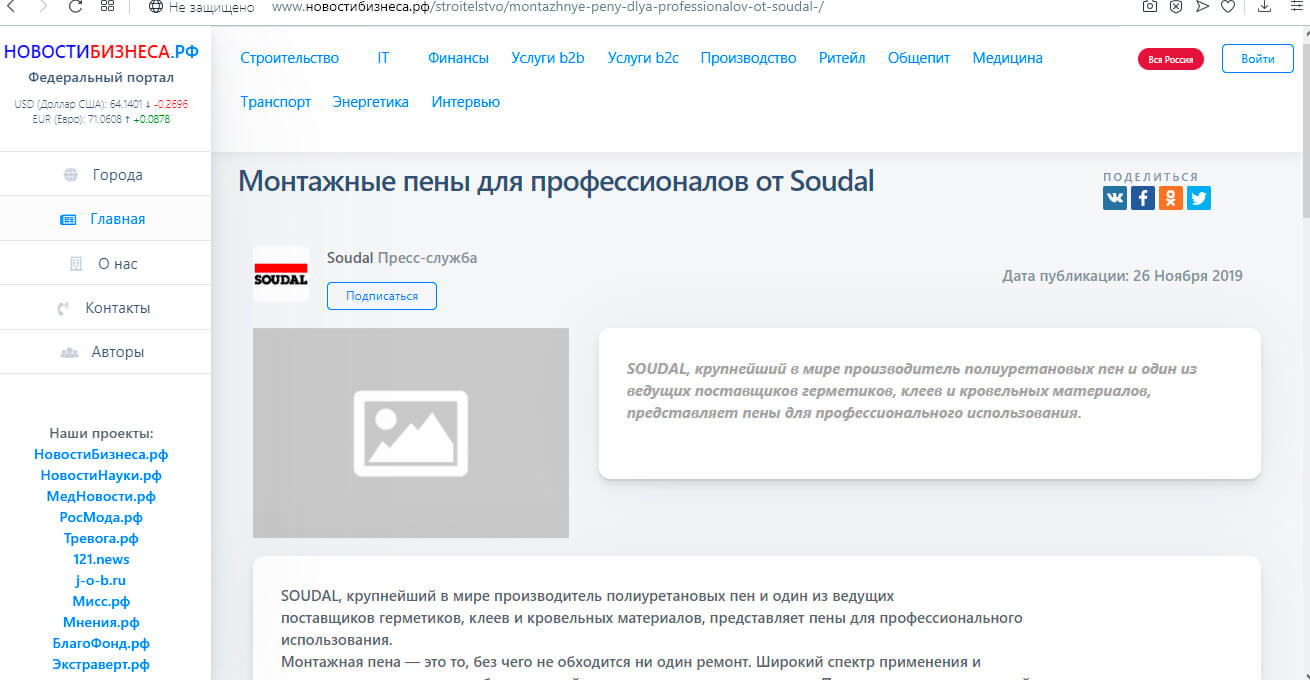1310x680 pixels.
Task: Click the EUR exchange rate text
Action: pos(101,119)
